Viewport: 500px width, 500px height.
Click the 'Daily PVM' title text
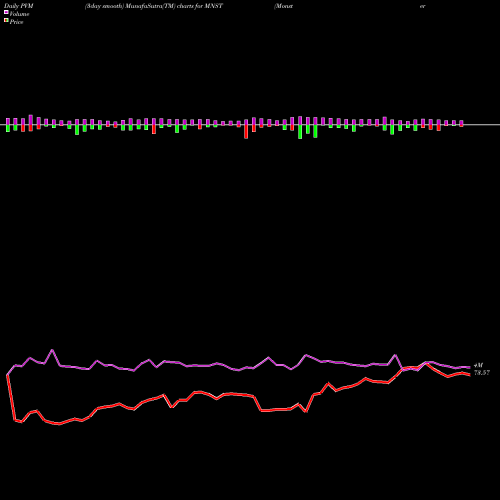coord(19,6)
